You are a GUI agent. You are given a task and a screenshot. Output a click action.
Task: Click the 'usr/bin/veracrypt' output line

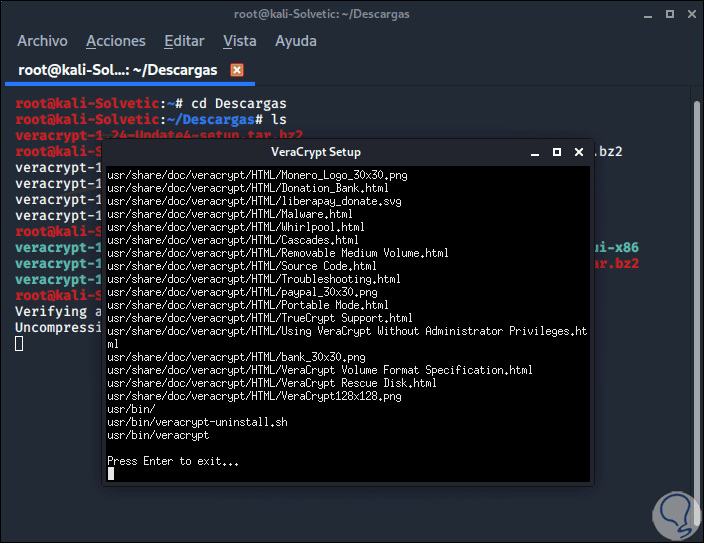pos(158,435)
